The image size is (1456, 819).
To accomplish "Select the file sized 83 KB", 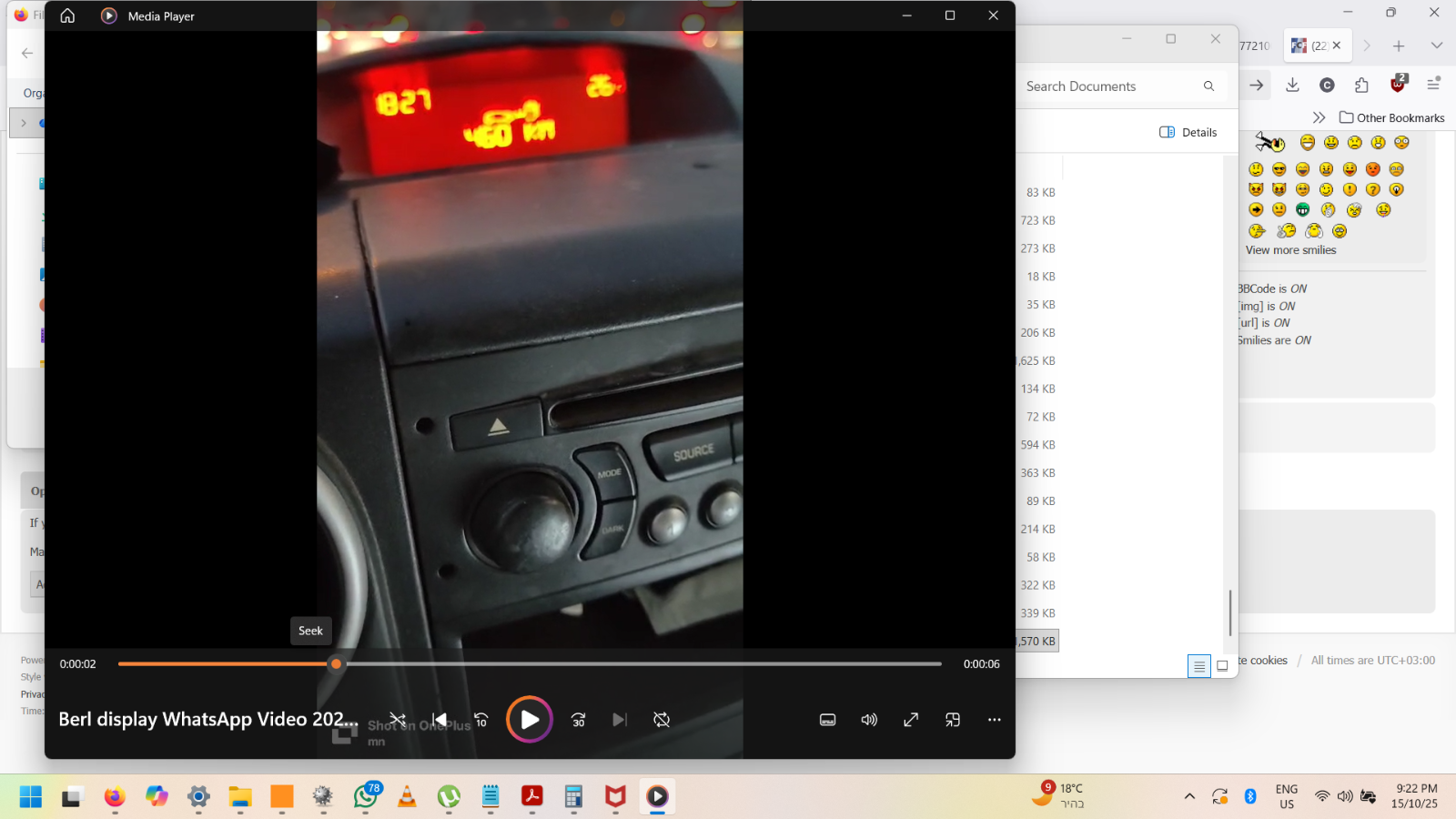I will [1041, 193].
